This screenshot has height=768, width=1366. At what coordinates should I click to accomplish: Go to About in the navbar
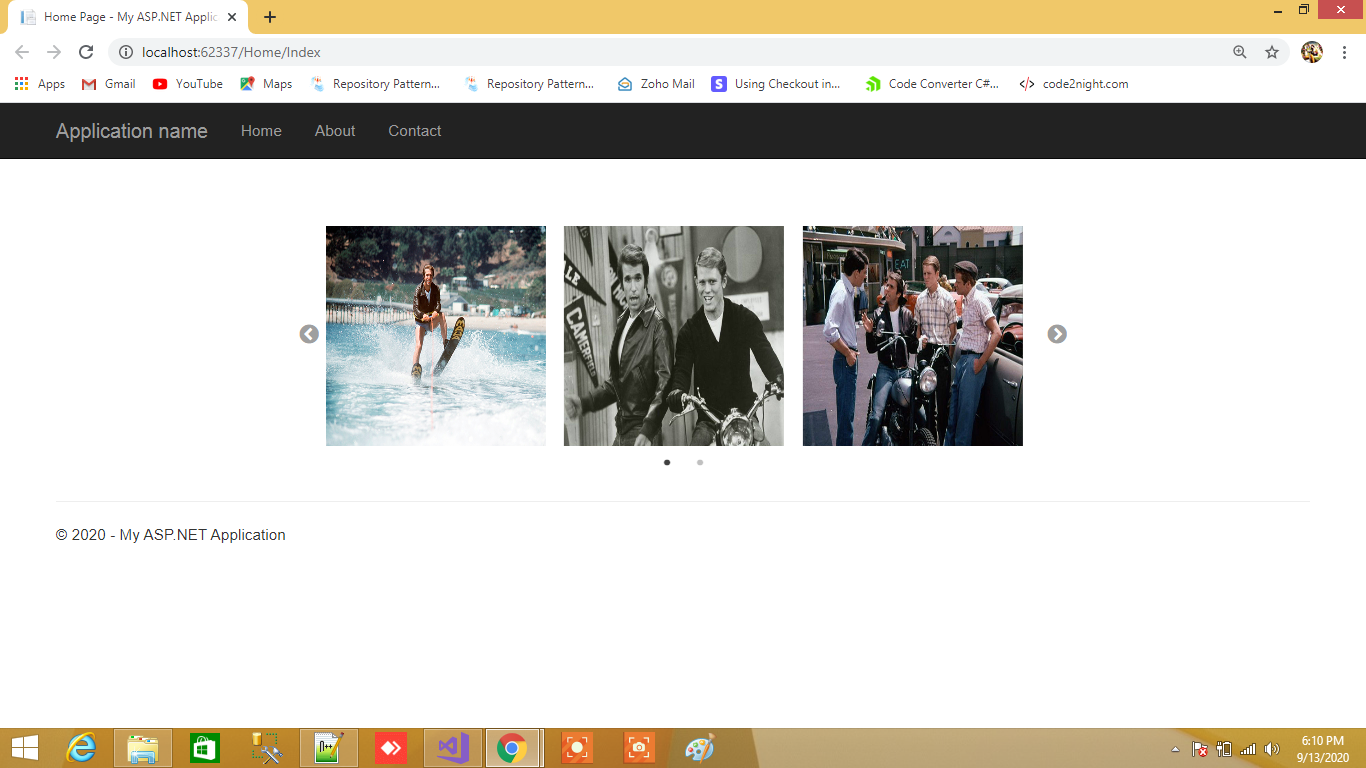click(x=335, y=131)
